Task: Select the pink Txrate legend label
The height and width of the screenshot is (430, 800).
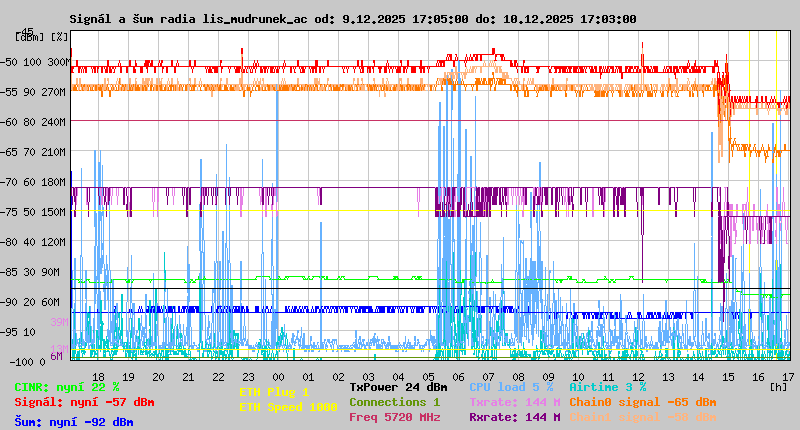Action: pos(514,402)
